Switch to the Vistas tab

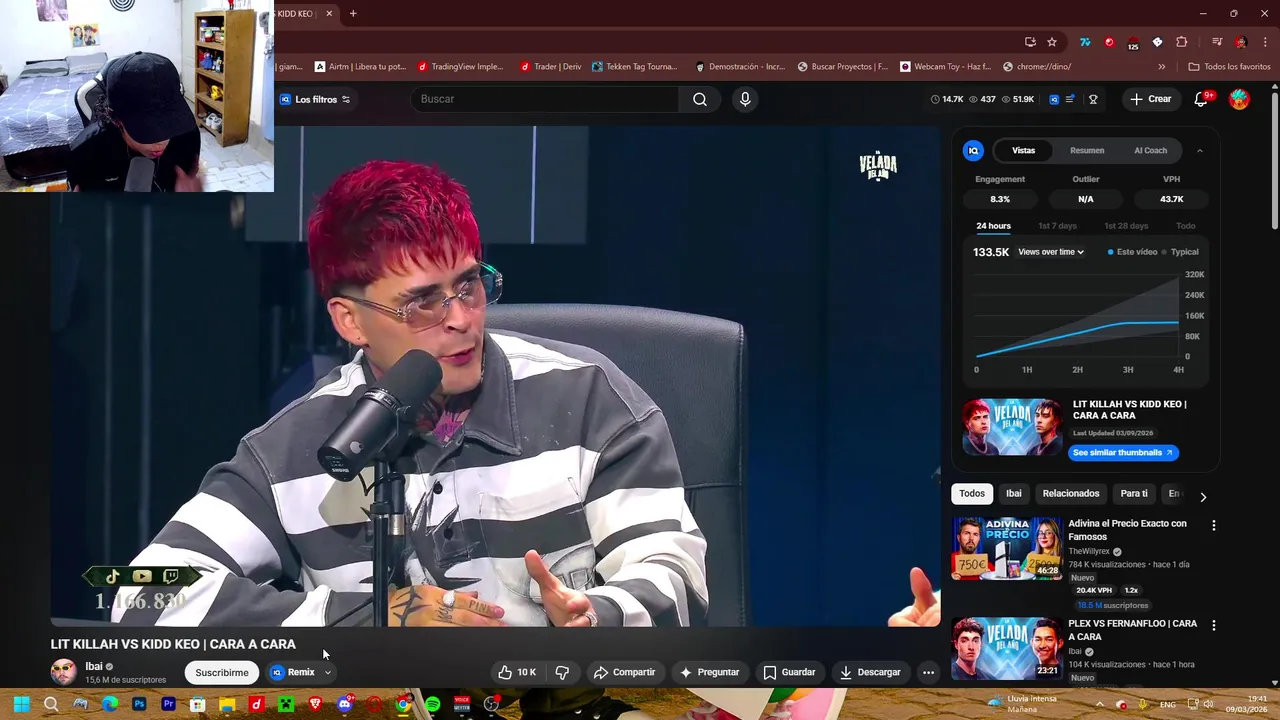click(1023, 150)
